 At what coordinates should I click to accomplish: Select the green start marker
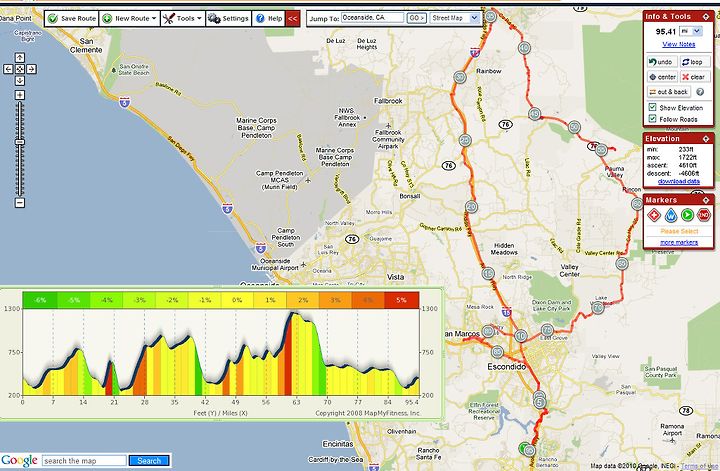click(x=687, y=214)
